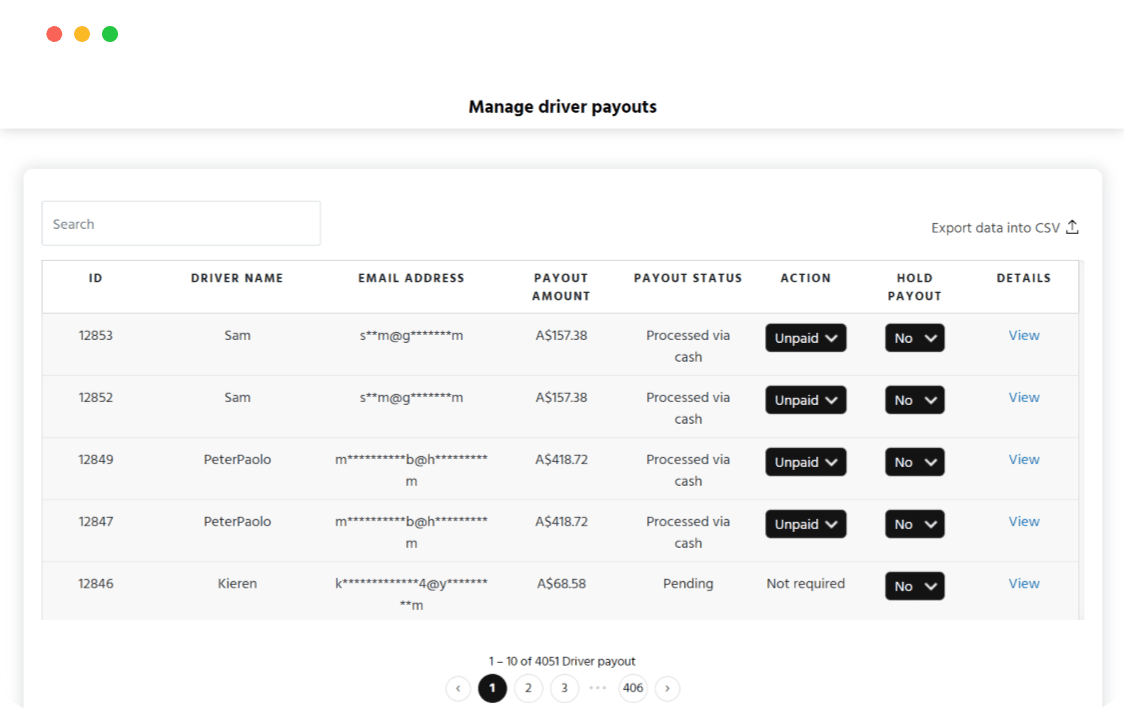Click Export data into CSV
This screenshot has height=712, width=1124.
(x=994, y=227)
